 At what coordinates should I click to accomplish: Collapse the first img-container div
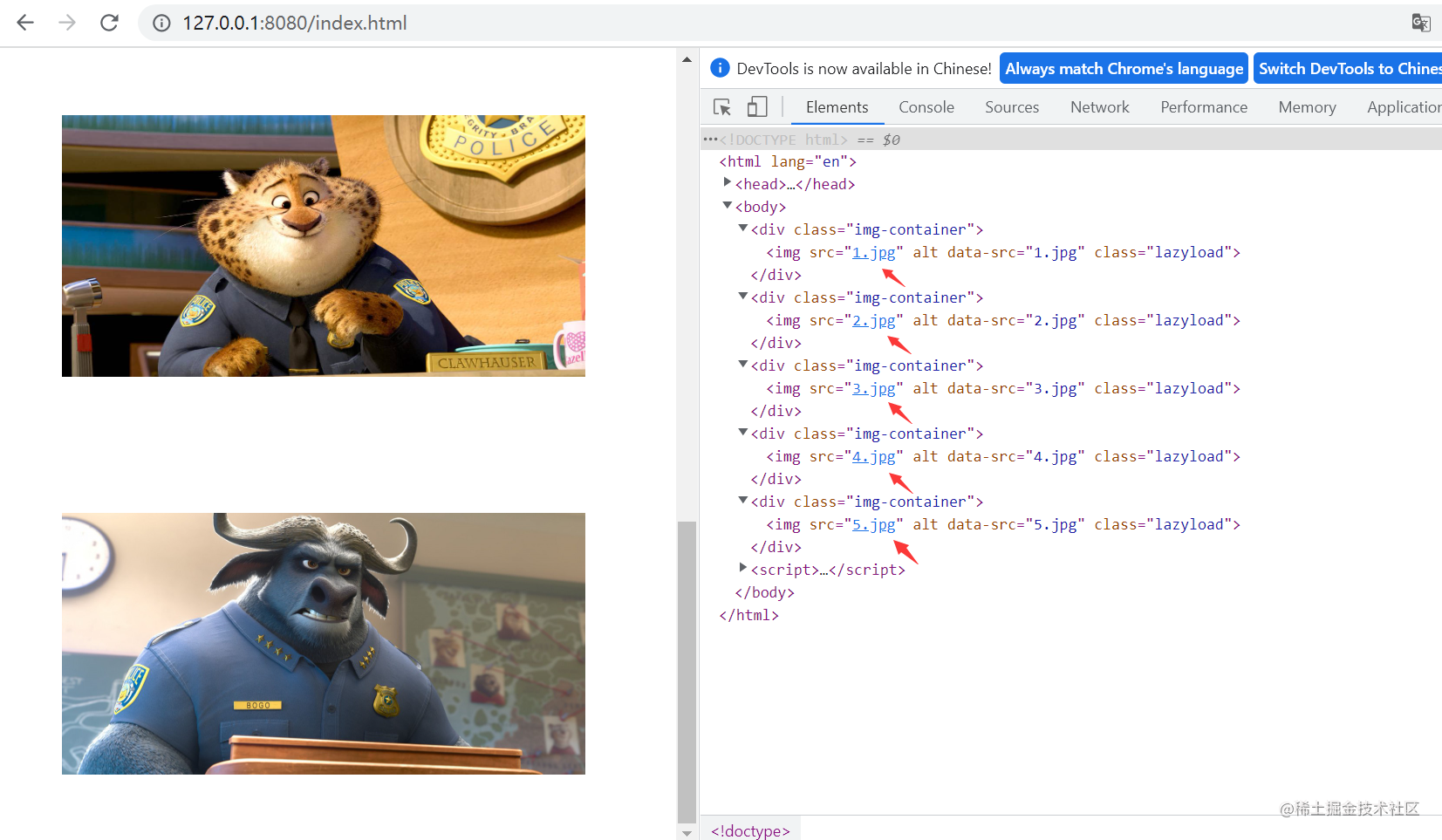click(x=742, y=229)
